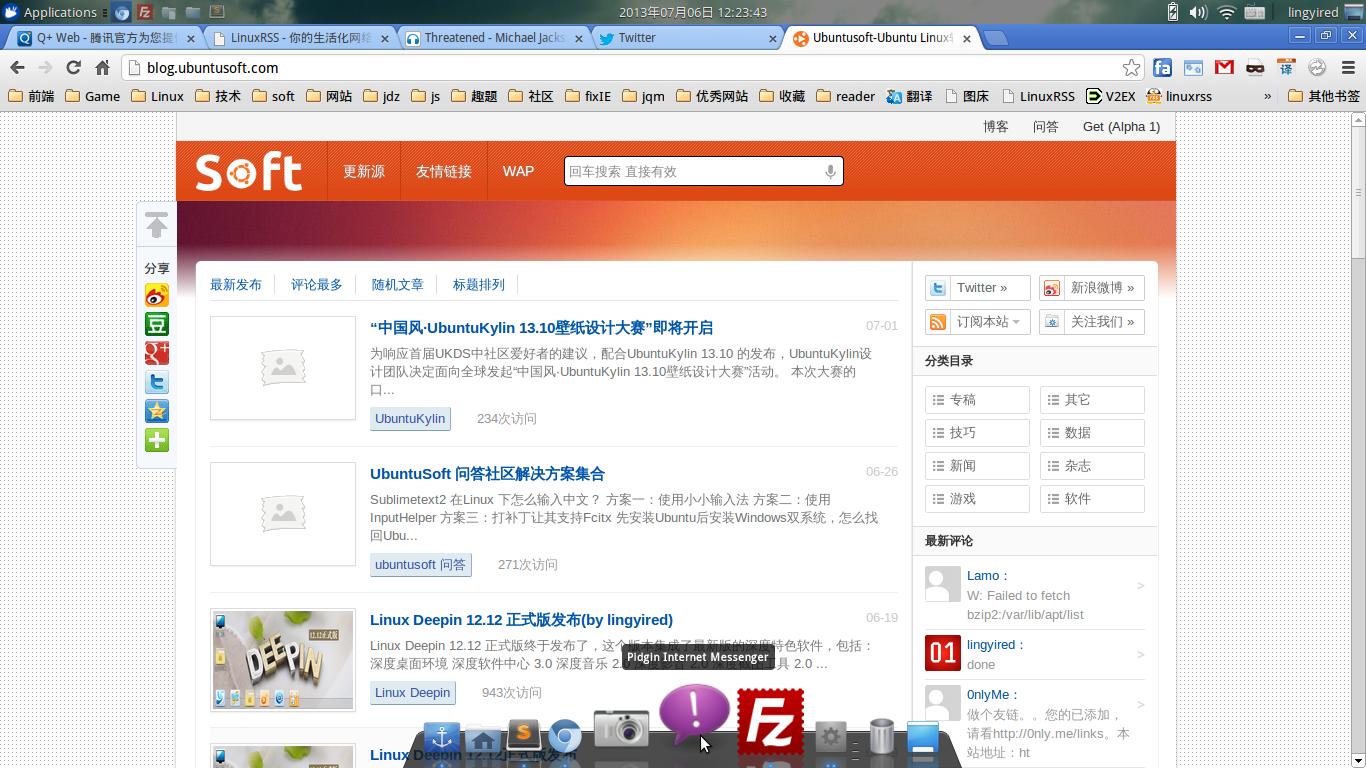Click the blue 'fa' extension icon

[1162, 68]
